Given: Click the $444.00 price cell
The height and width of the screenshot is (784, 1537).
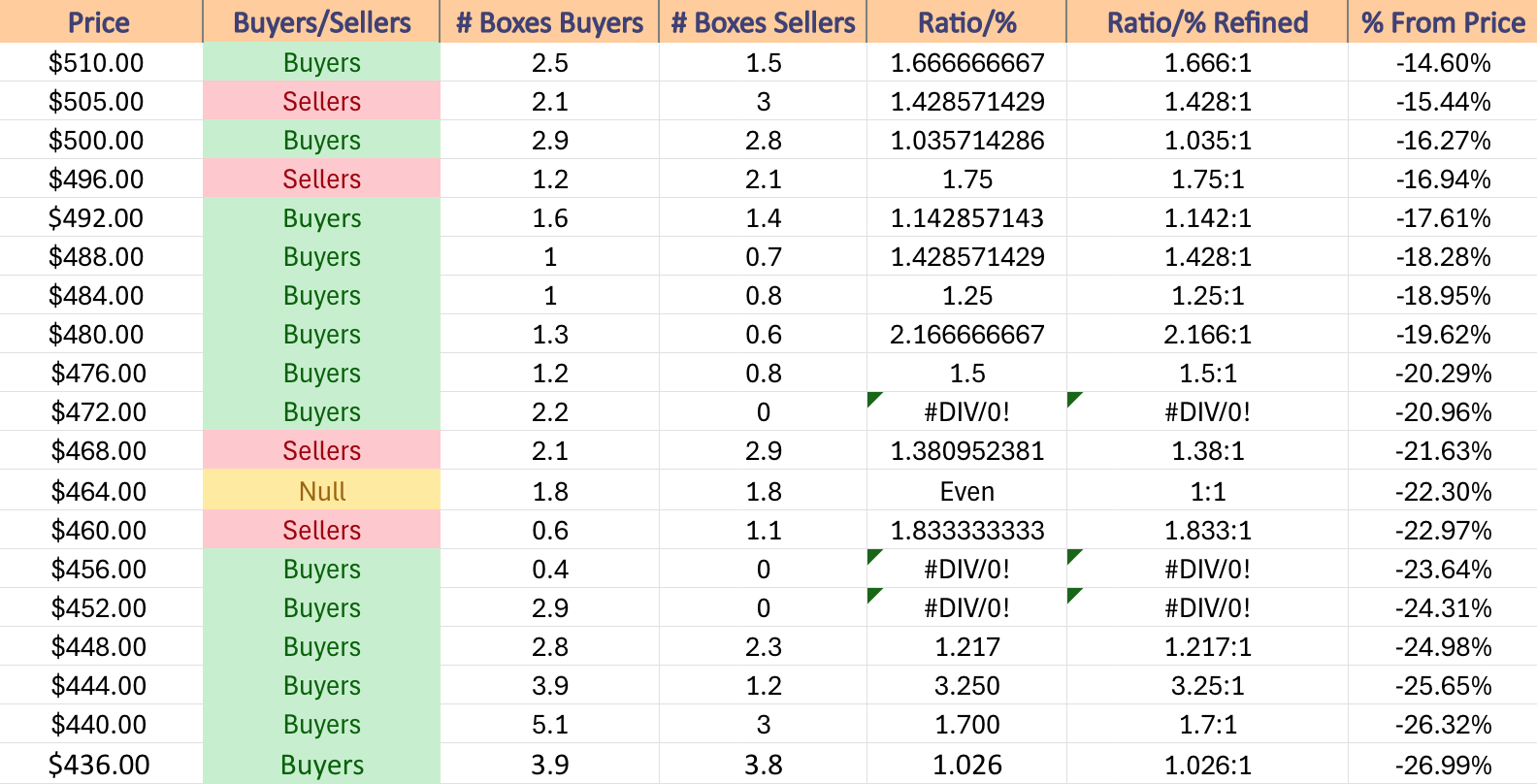Looking at the screenshot, I should (101, 685).
